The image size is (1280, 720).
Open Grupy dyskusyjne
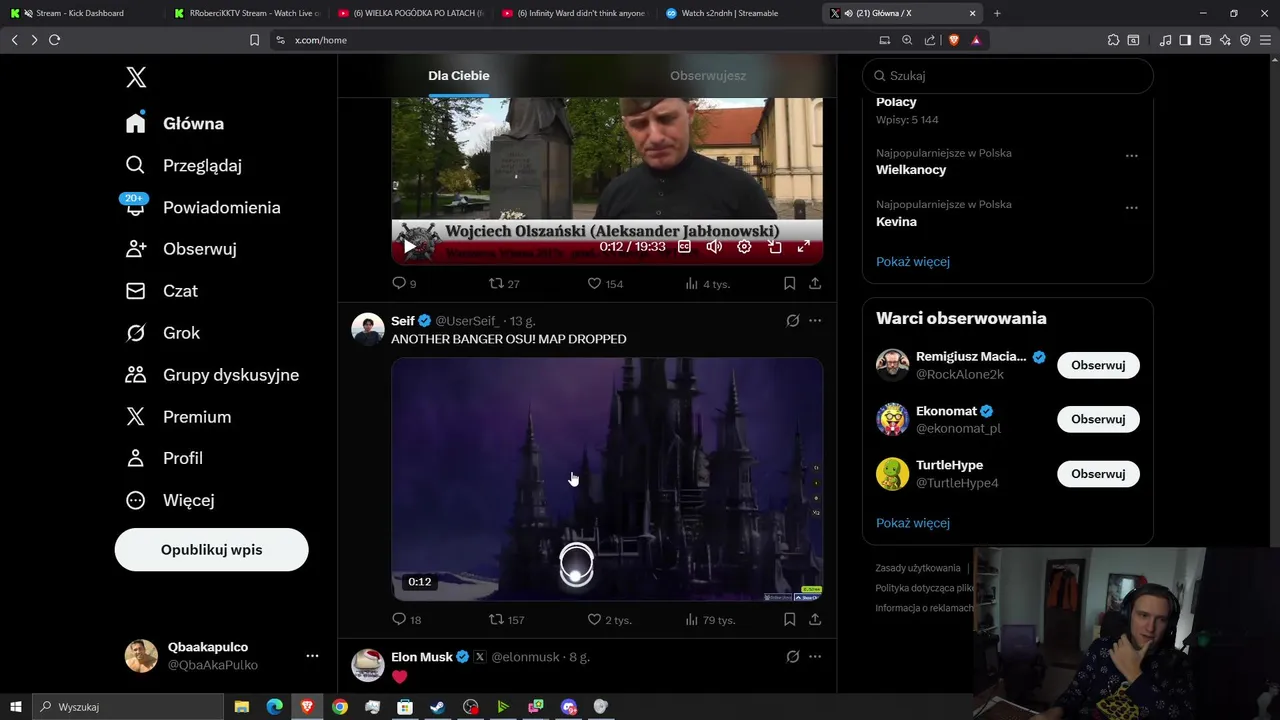click(x=213, y=375)
